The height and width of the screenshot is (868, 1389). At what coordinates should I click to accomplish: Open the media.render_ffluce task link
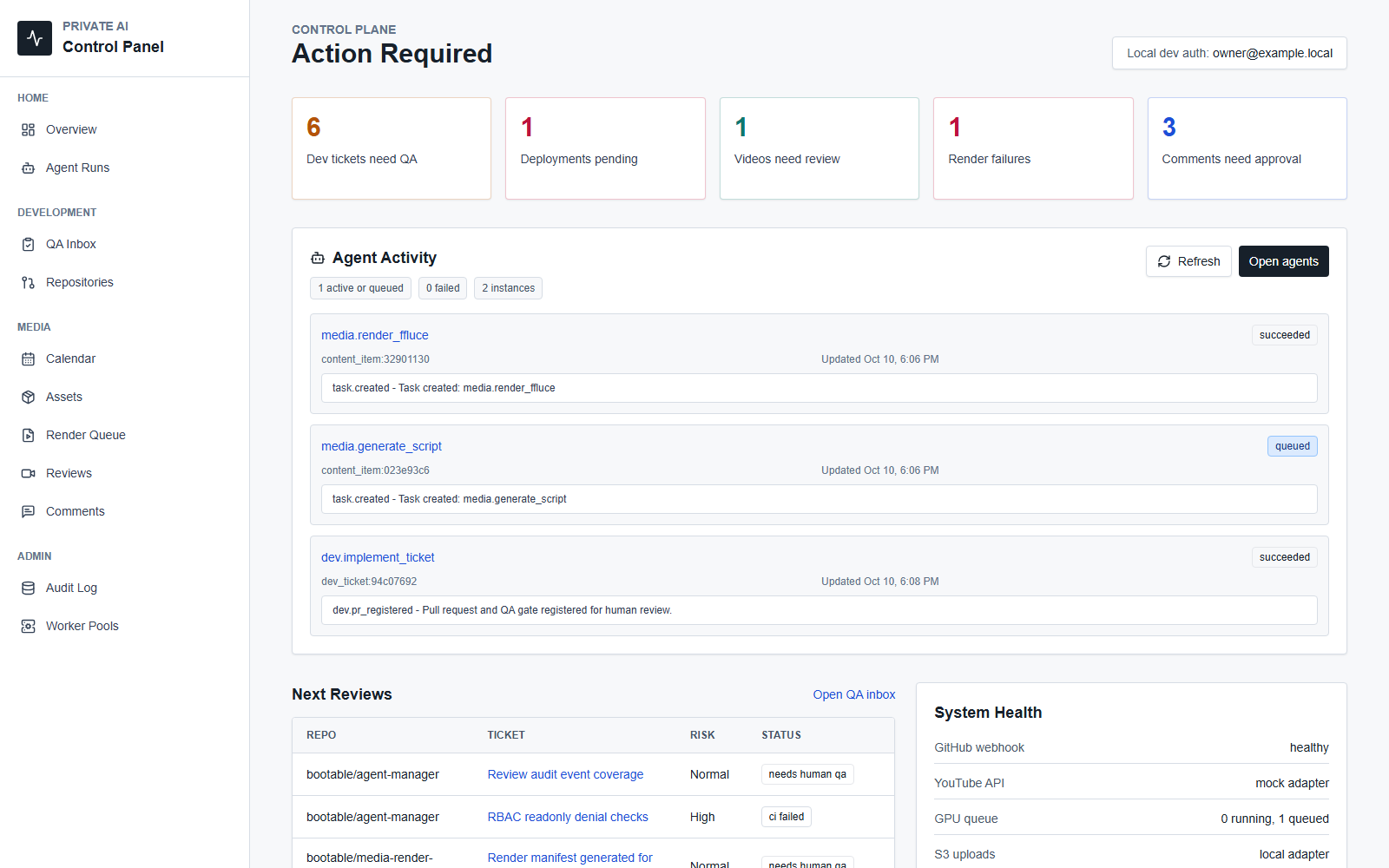click(x=374, y=335)
